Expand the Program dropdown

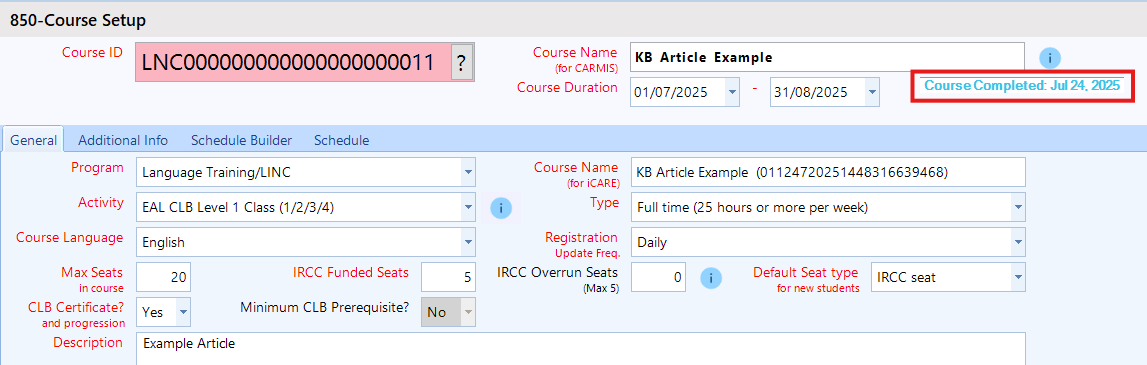coord(467,172)
